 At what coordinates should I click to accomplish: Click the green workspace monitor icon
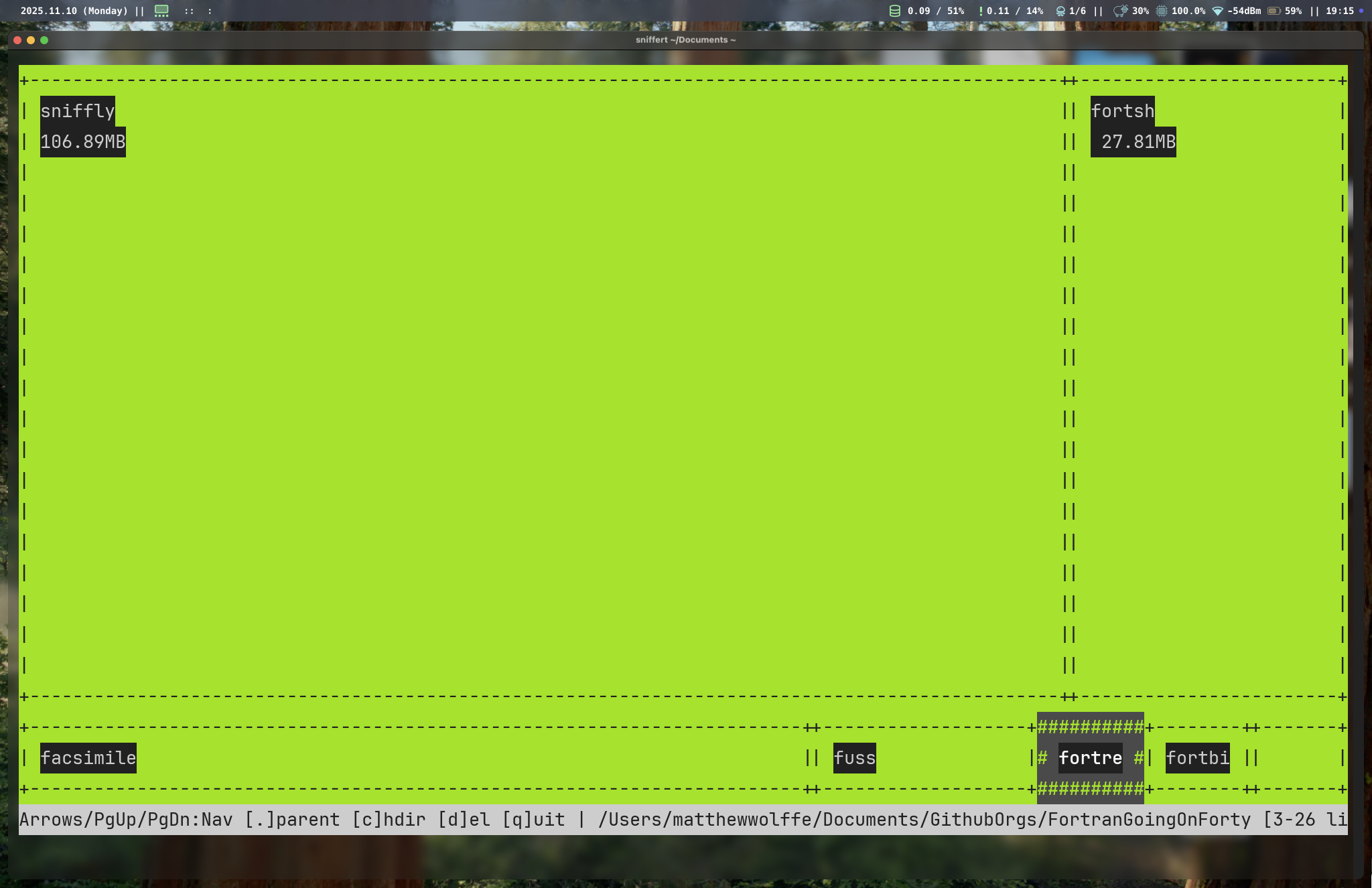point(161,11)
